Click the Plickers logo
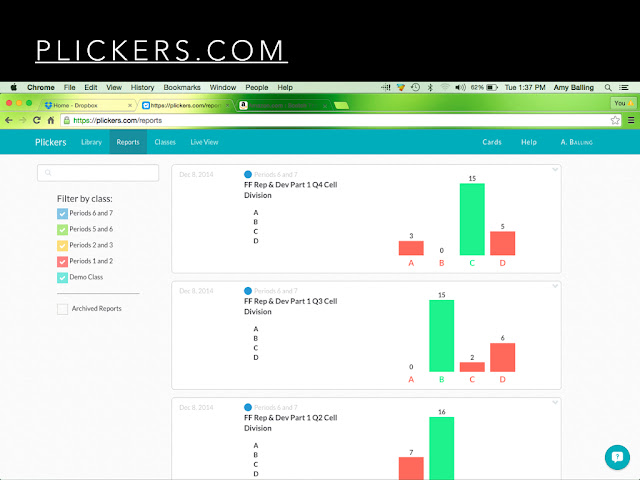Screen dimensions: 640x480 click(51, 142)
